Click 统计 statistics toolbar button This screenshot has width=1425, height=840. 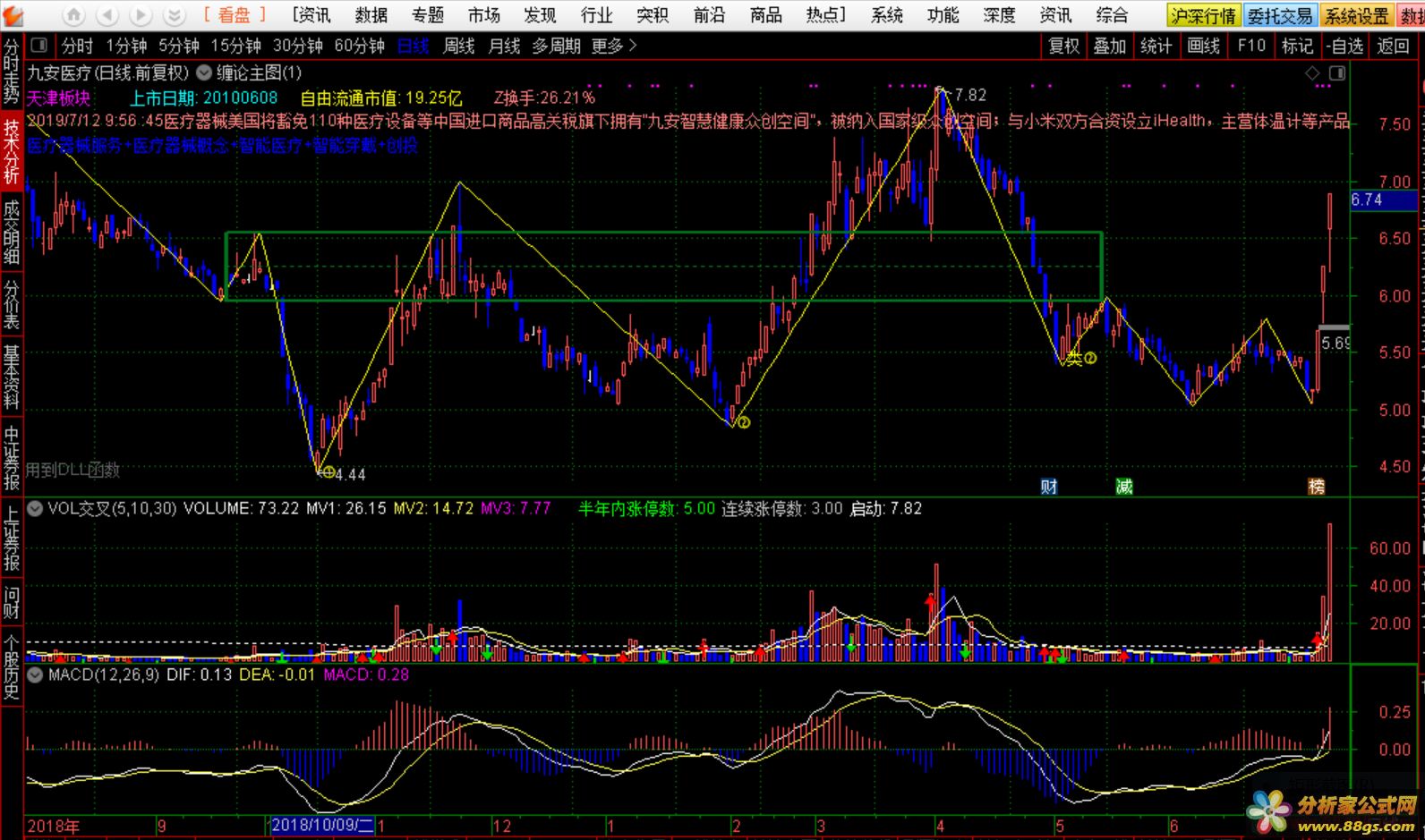[x=1156, y=46]
